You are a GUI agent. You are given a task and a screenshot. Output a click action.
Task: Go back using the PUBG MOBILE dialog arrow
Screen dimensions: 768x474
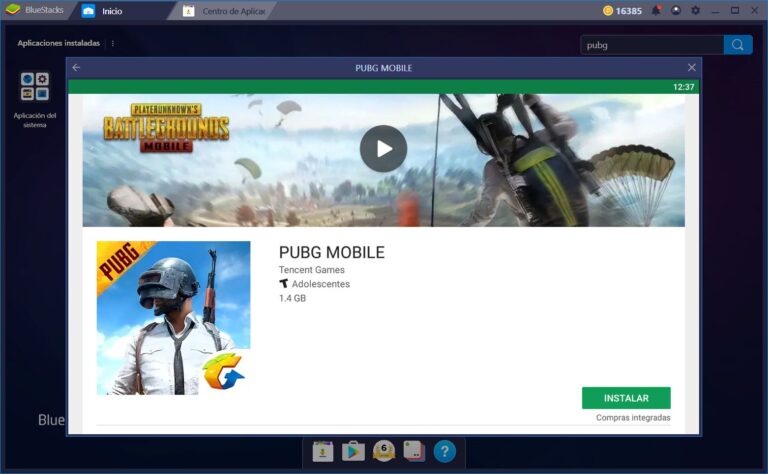coord(76,68)
